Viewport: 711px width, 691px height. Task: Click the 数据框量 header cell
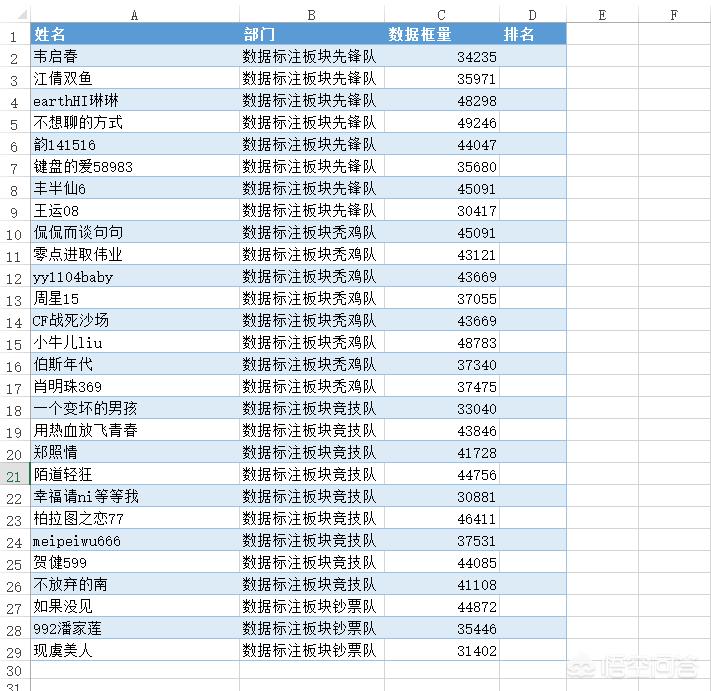(x=442, y=34)
